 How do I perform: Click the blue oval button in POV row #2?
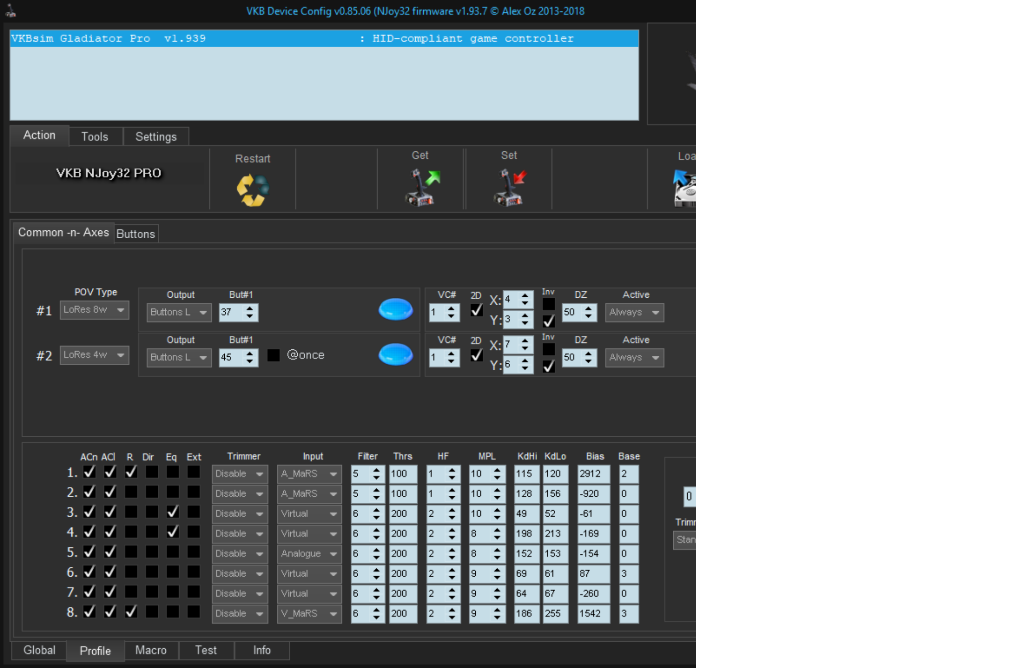pos(395,354)
